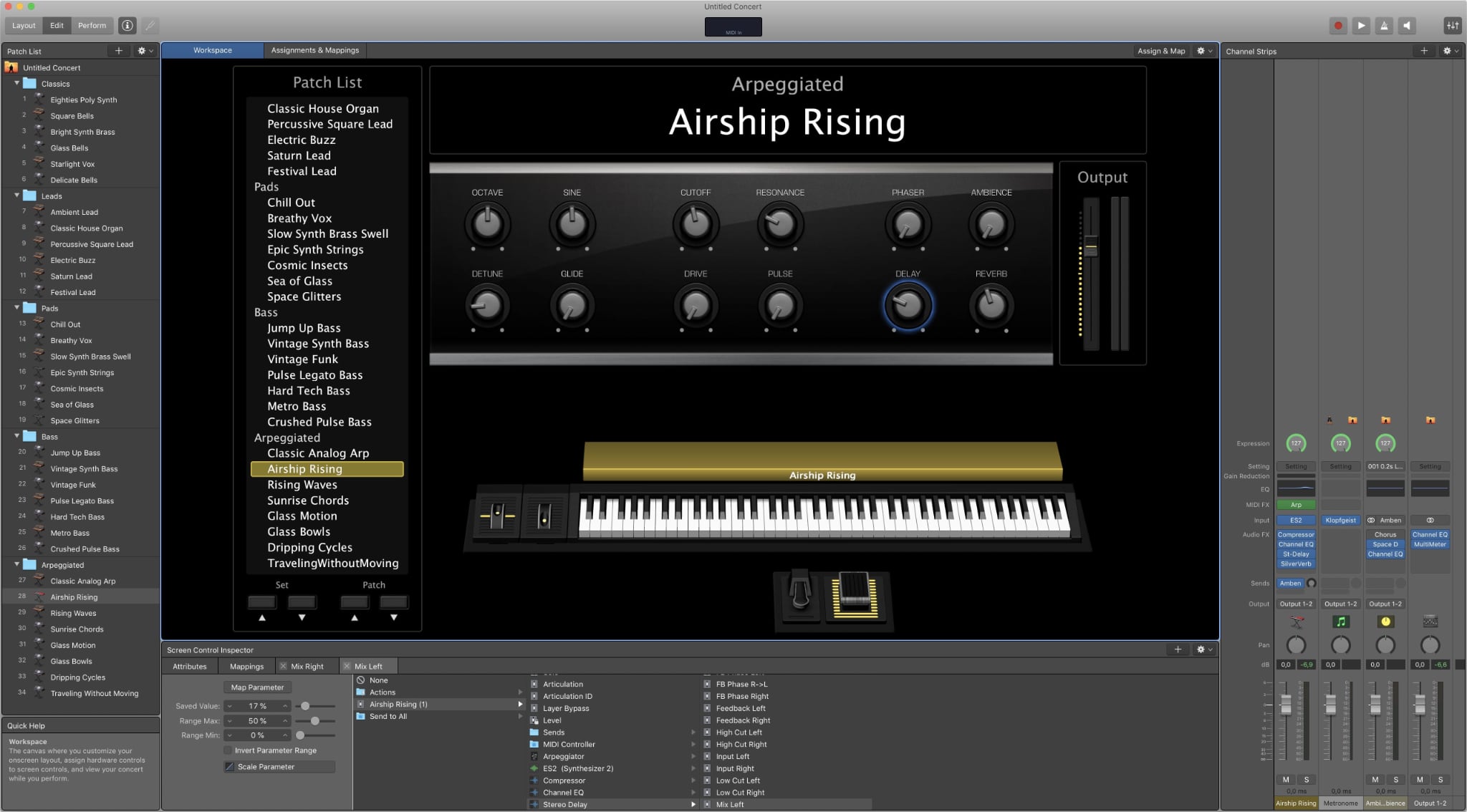1467x812 pixels.
Task: Add a new patch with plus icon
Action: (119, 51)
